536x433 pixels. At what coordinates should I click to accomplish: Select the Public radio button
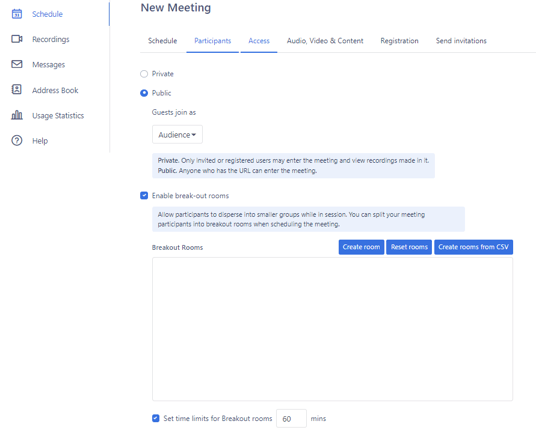(x=144, y=93)
